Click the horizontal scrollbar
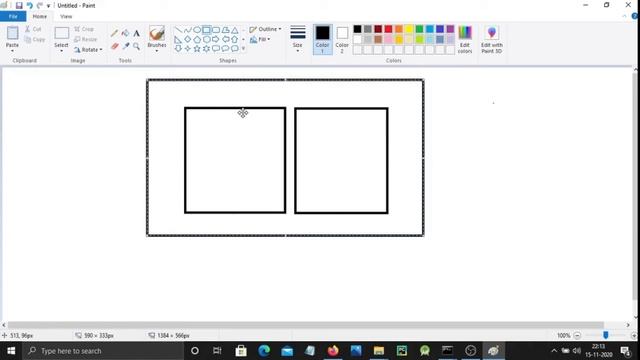 [x=305, y=325]
